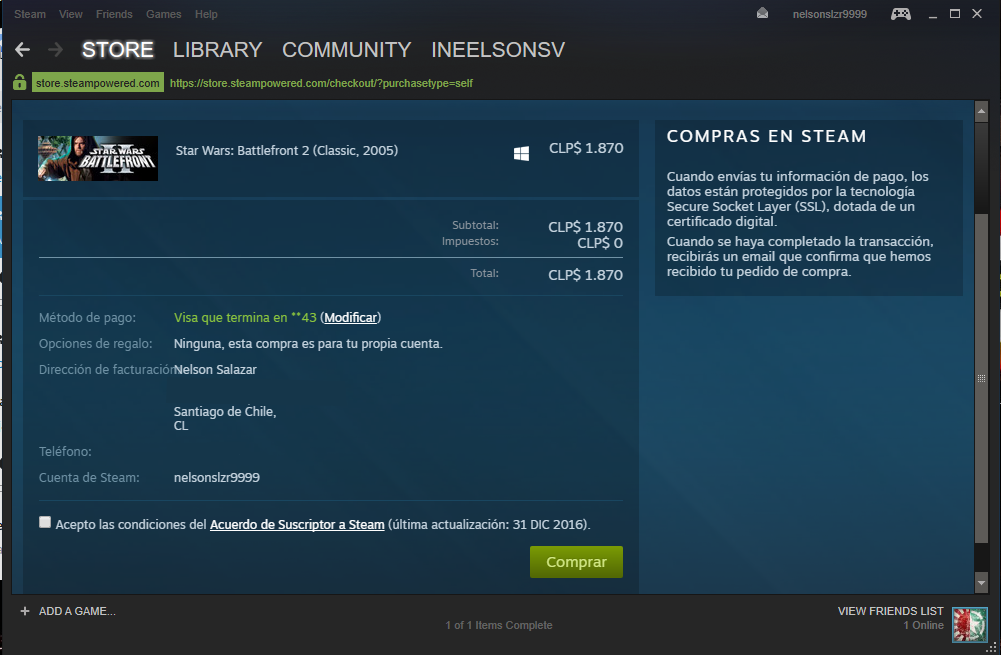
Task: Click the Battlefront 2 game thumbnail
Action: 98,158
